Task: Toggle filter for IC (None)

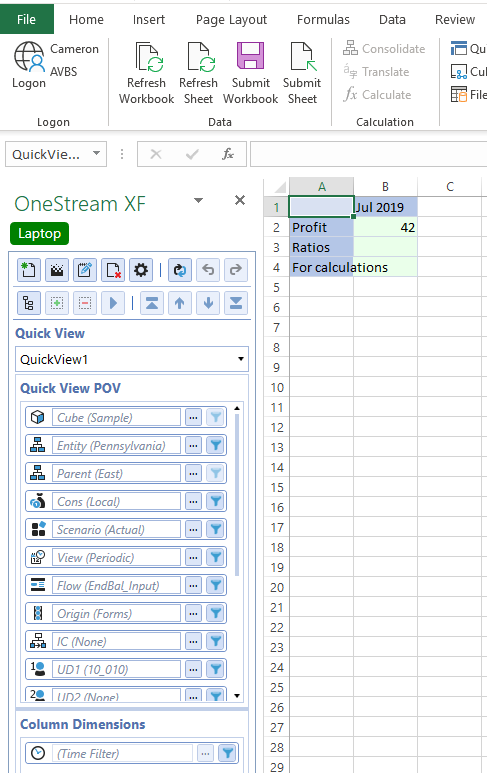Action: (x=216, y=641)
